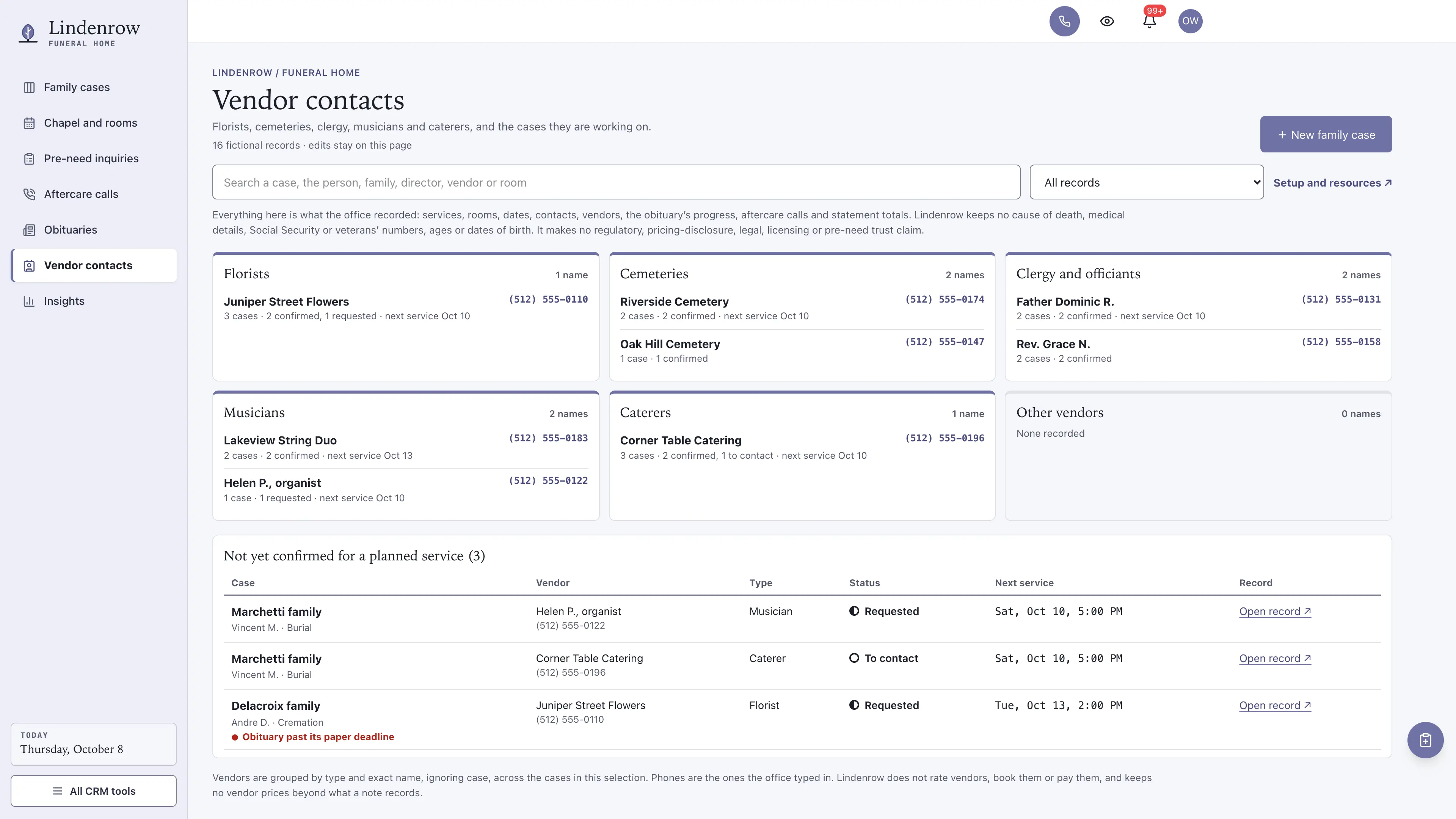Click the Other vendors card heading
This screenshot has width=1456, height=819.
pyautogui.click(x=1059, y=412)
